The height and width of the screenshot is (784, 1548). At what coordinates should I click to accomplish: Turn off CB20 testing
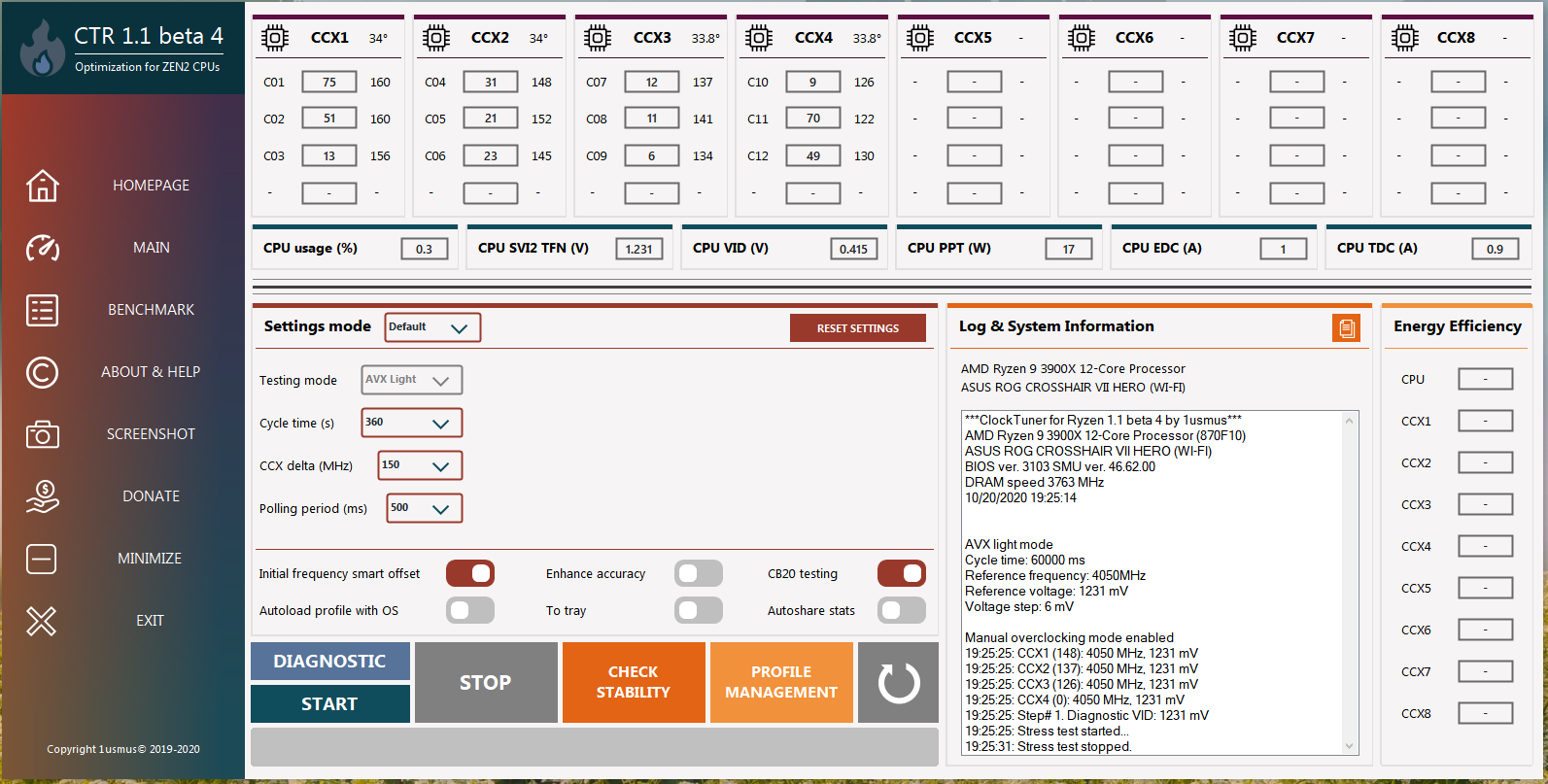[x=902, y=574]
